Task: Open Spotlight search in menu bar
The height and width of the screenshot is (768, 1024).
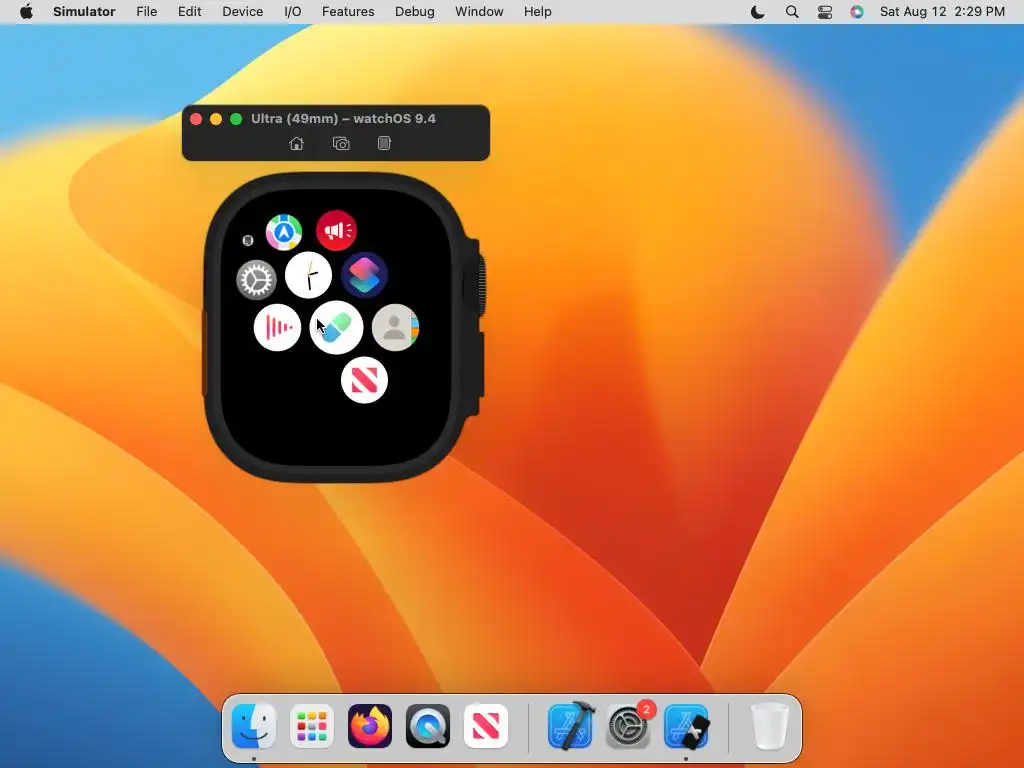Action: pos(792,12)
